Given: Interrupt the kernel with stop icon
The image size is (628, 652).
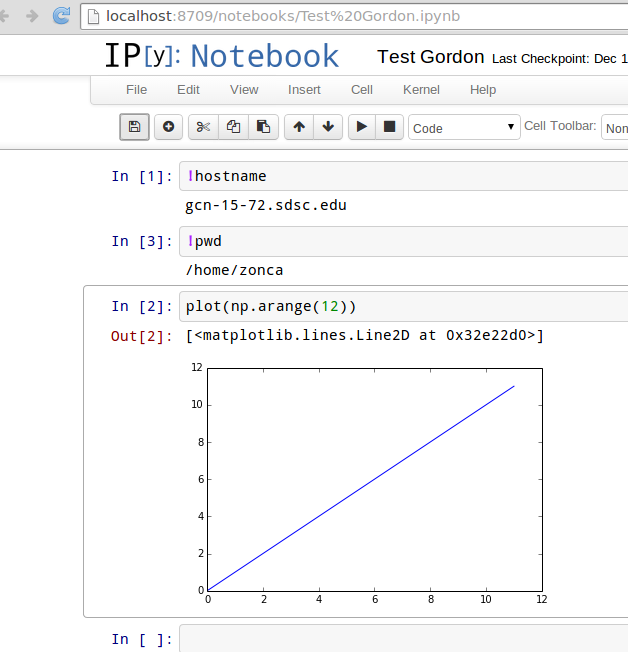Looking at the screenshot, I should (x=389, y=127).
